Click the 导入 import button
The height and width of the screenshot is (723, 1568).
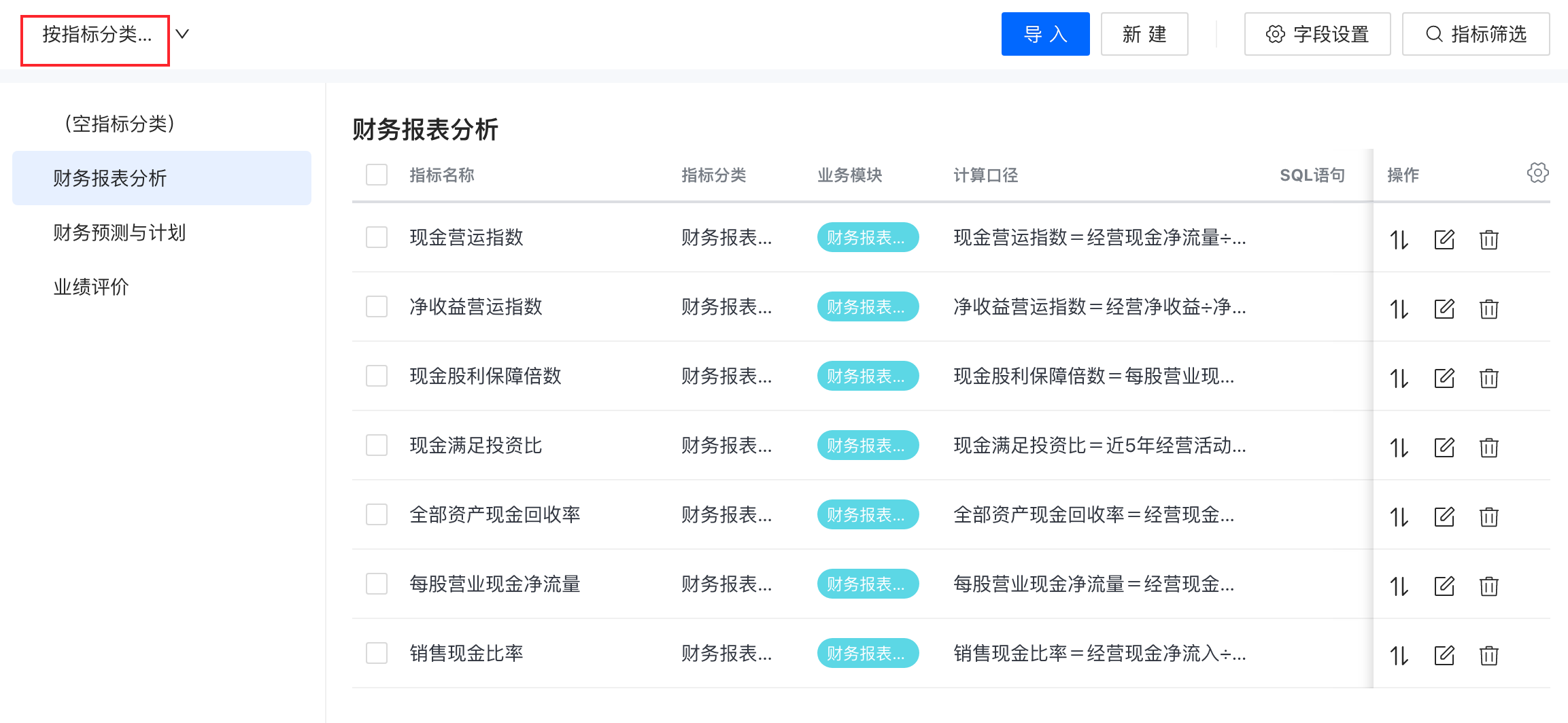[1045, 34]
